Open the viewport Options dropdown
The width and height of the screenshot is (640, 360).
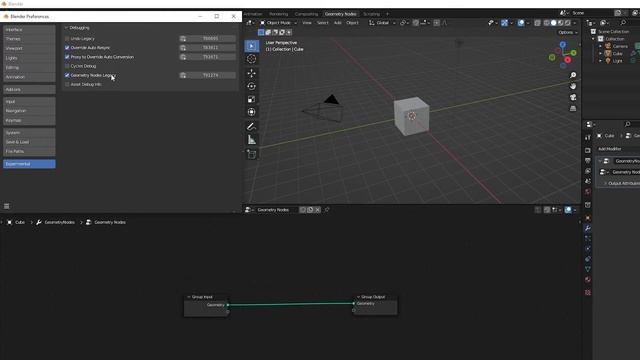tap(567, 32)
